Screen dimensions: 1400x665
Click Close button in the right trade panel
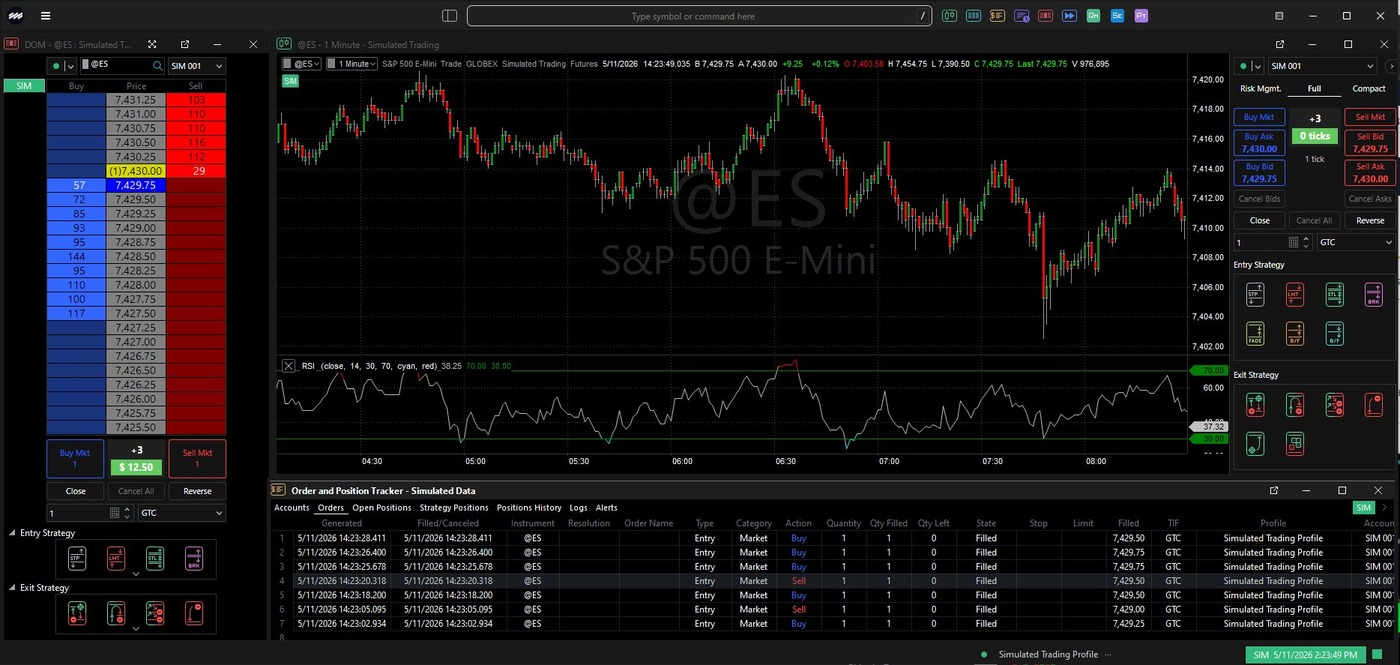(x=1259, y=220)
